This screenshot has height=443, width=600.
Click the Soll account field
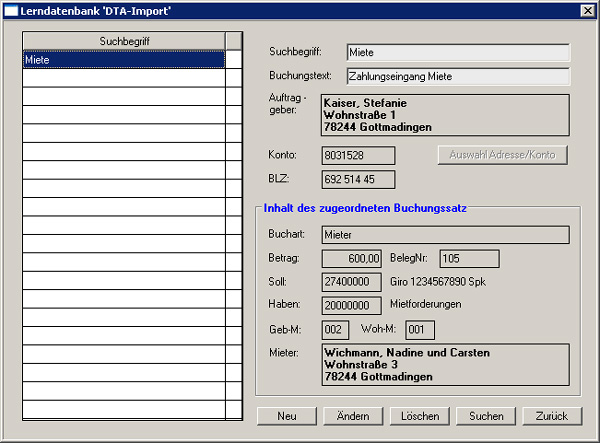coord(351,283)
